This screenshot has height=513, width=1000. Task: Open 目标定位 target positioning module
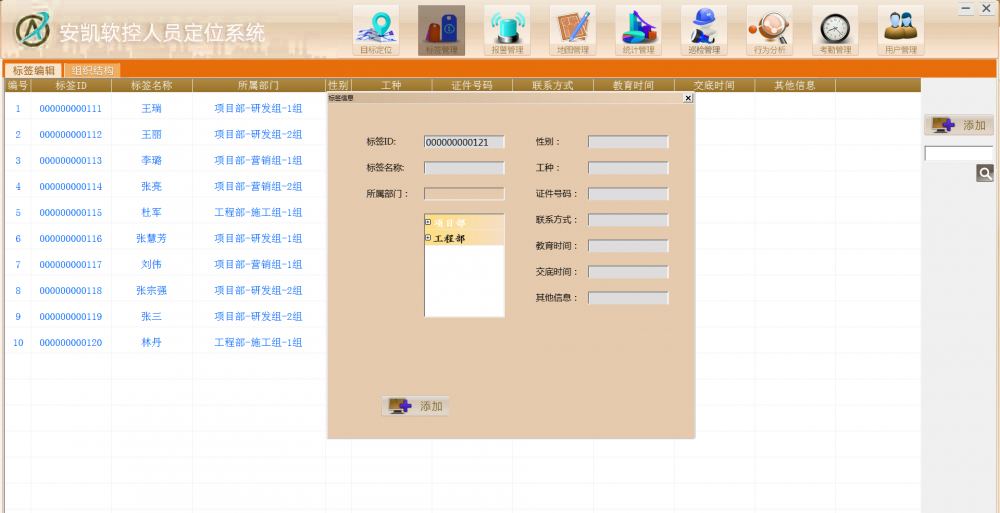pyautogui.click(x=376, y=30)
